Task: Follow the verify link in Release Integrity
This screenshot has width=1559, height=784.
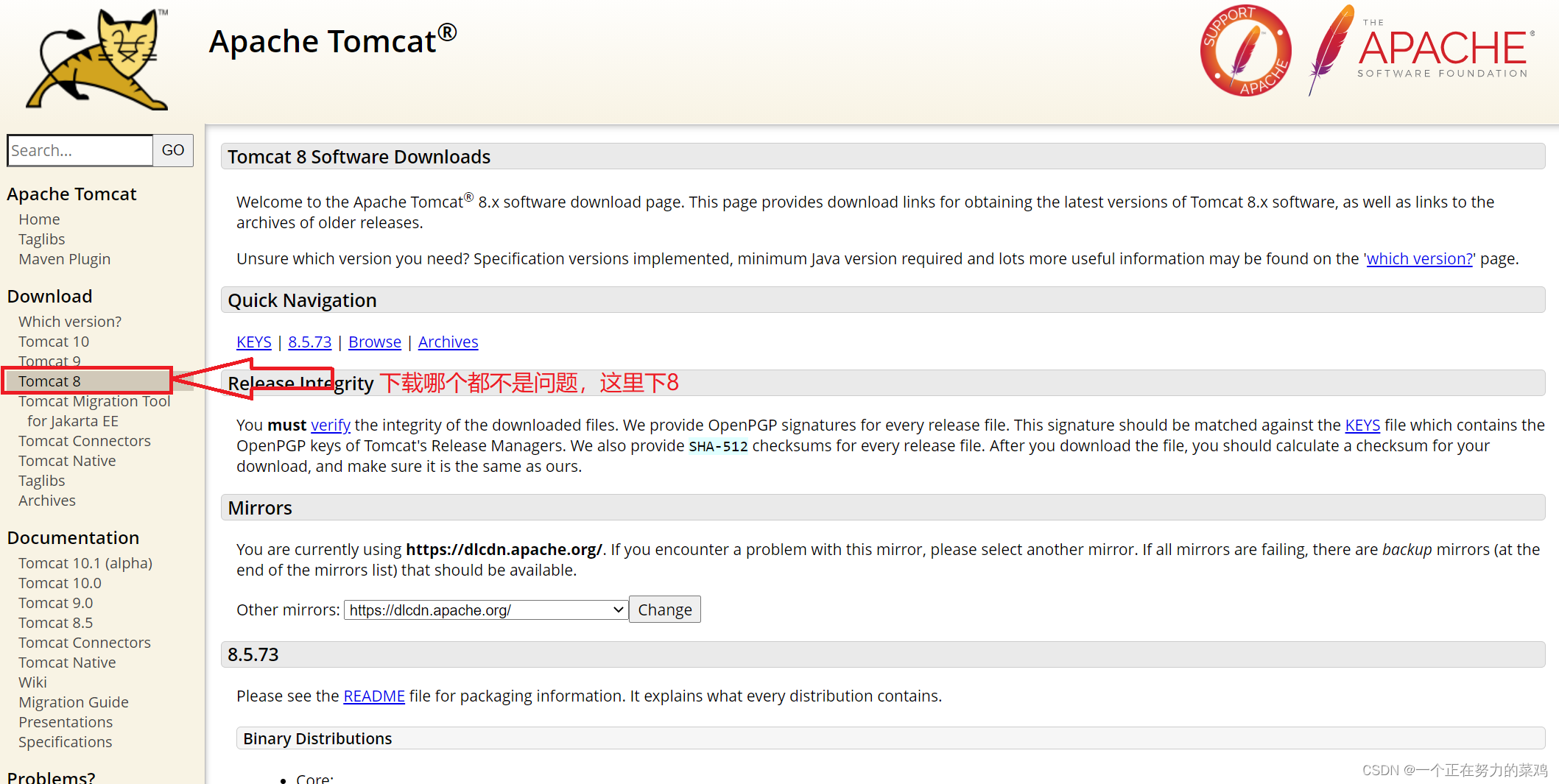Action: 331,425
